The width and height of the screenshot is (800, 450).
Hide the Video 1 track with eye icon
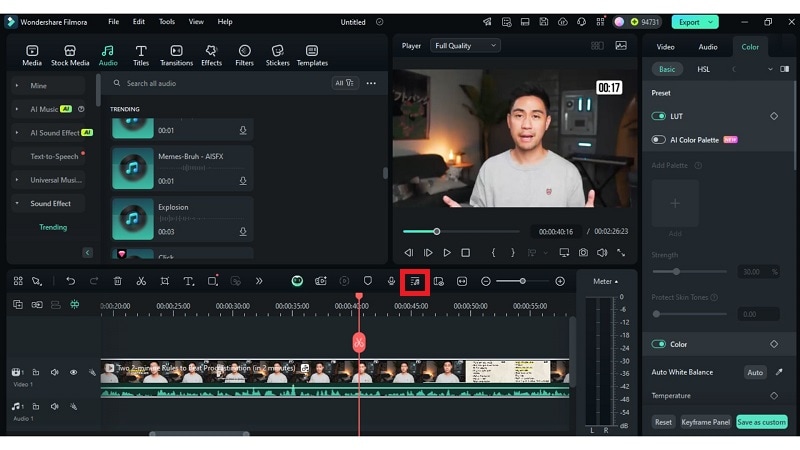coord(73,372)
